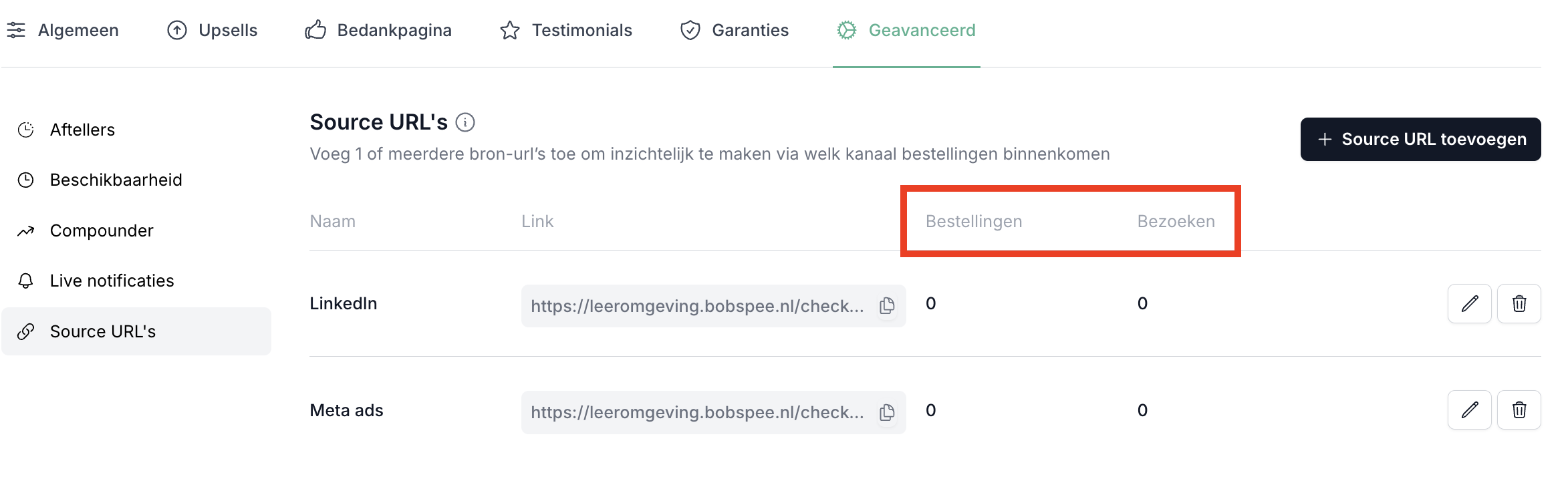Select Beschikbaarheid in the sidebar
This screenshot has width=1568, height=485.
(116, 180)
